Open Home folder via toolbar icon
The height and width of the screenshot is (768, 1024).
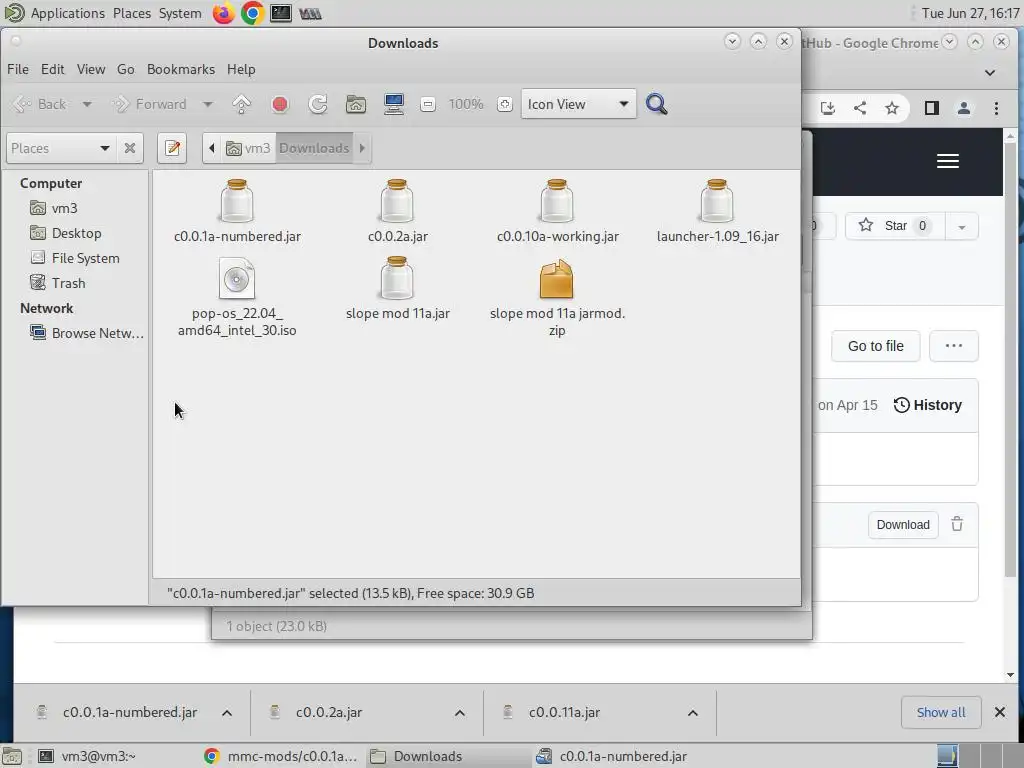pyautogui.click(x=356, y=104)
